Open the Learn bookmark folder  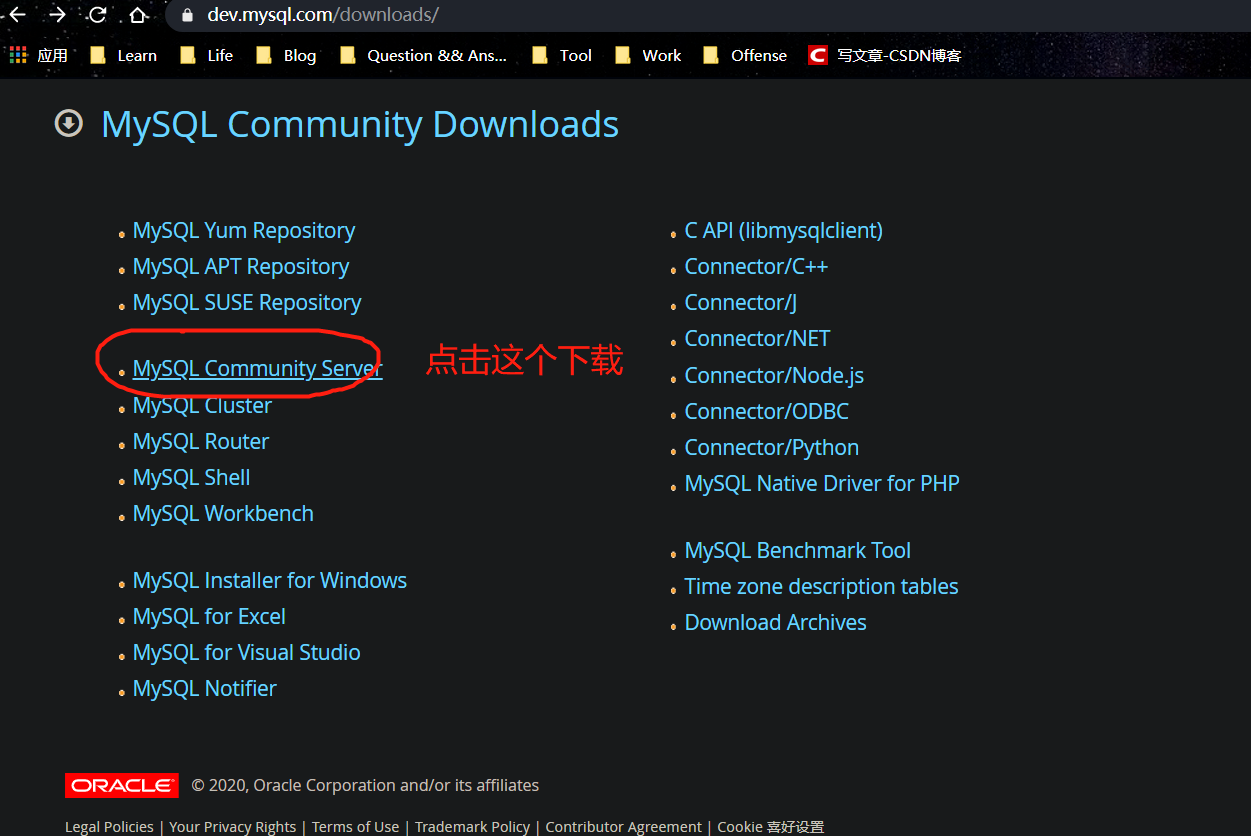(x=123, y=55)
